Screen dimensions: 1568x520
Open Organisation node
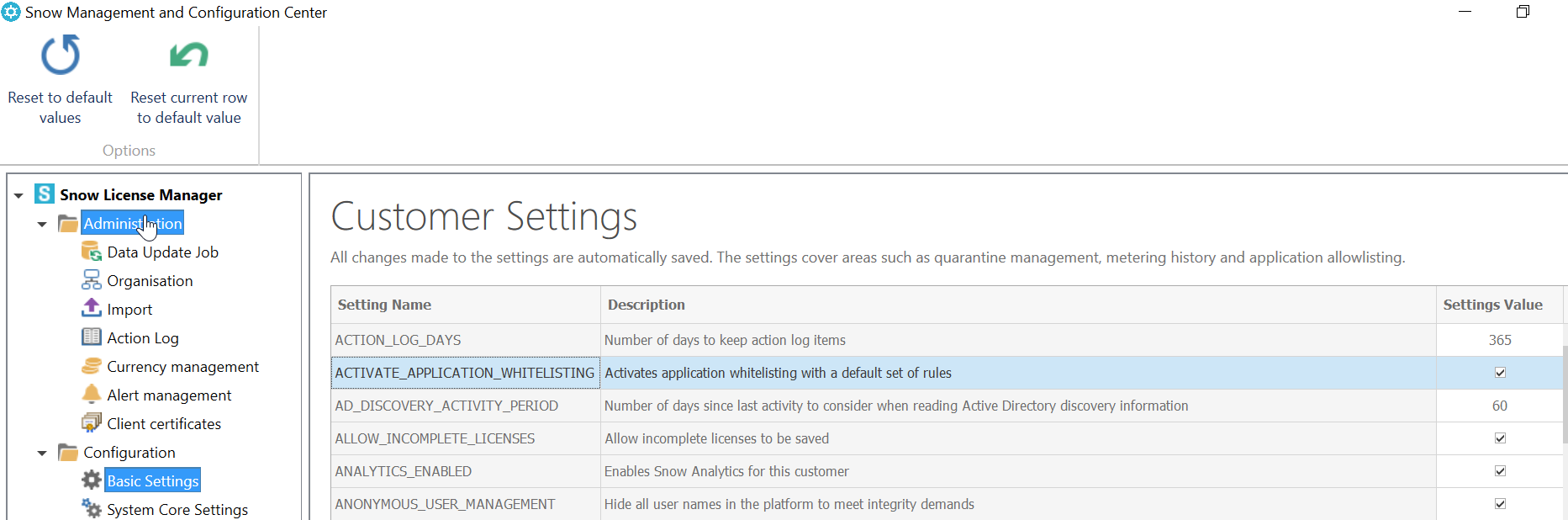(x=150, y=280)
